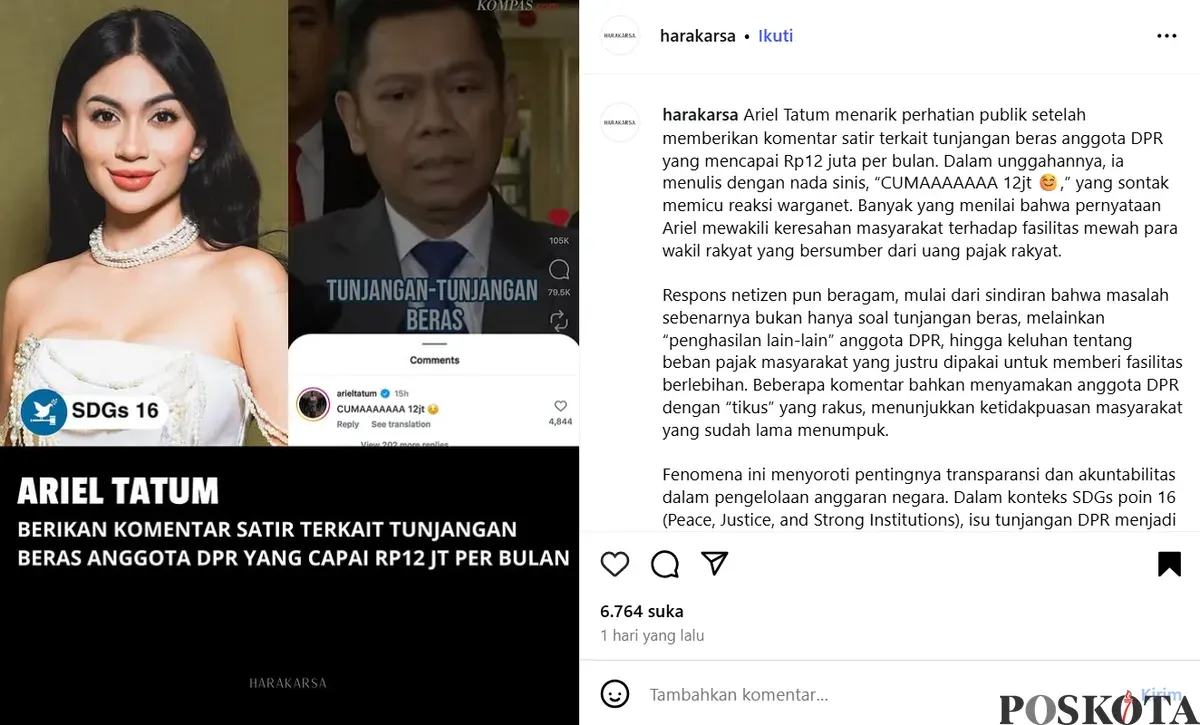Click bold harakarsa name in caption
Image resolution: width=1200 pixels, height=725 pixels.
click(x=701, y=115)
